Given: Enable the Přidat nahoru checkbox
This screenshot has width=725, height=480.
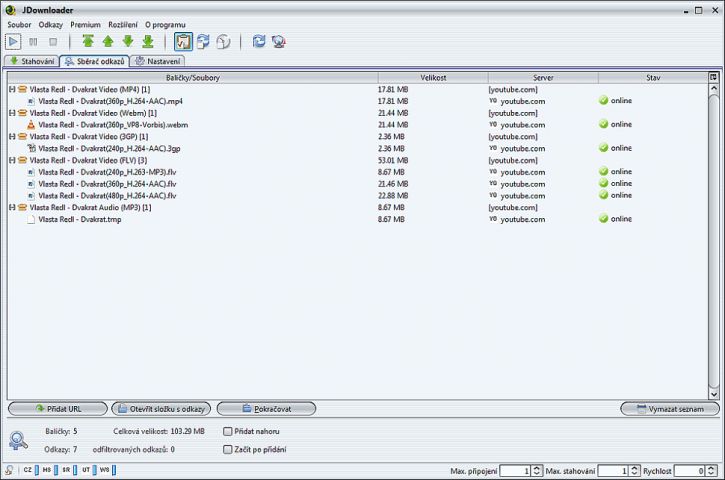Looking at the screenshot, I should (227, 431).
